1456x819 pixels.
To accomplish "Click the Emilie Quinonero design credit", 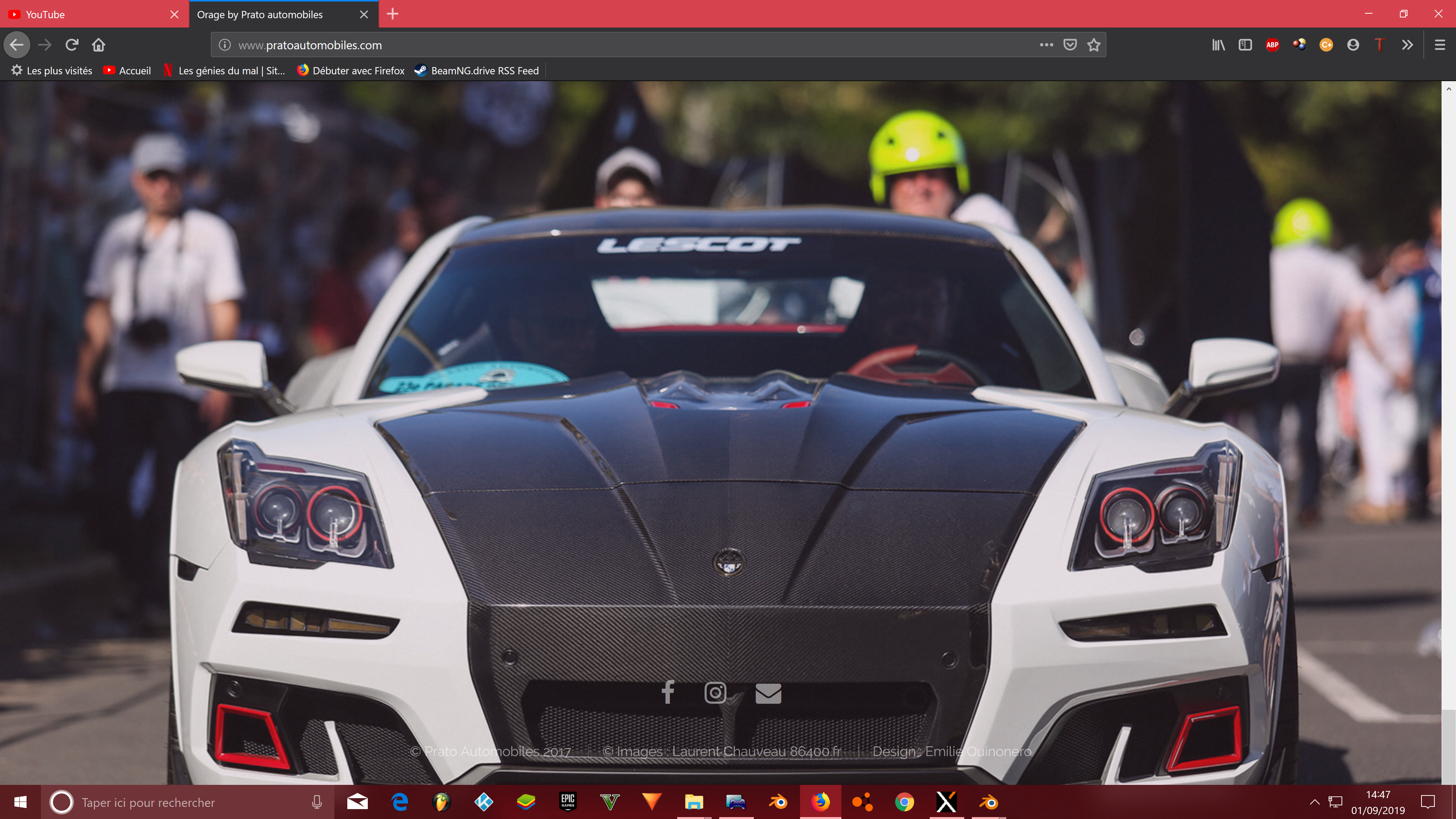I will coord(978,751).
